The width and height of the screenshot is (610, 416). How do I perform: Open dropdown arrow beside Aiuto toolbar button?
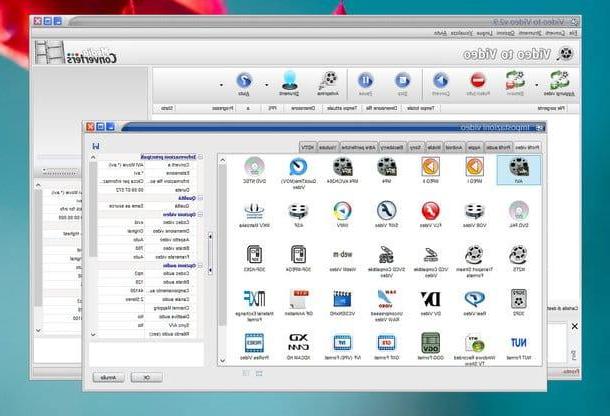tap(221, 84)
